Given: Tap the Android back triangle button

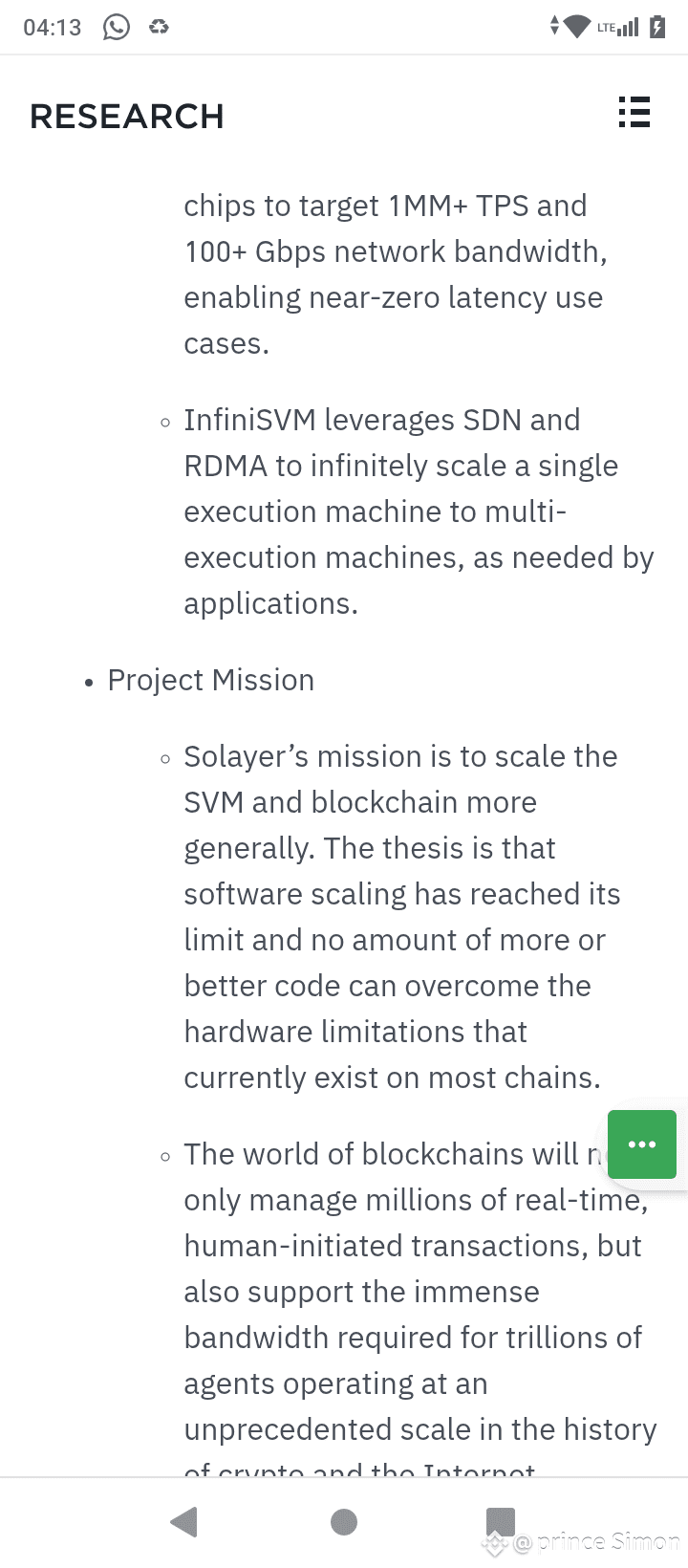Looking at the screenshot, I should [x=183, y=1521].
